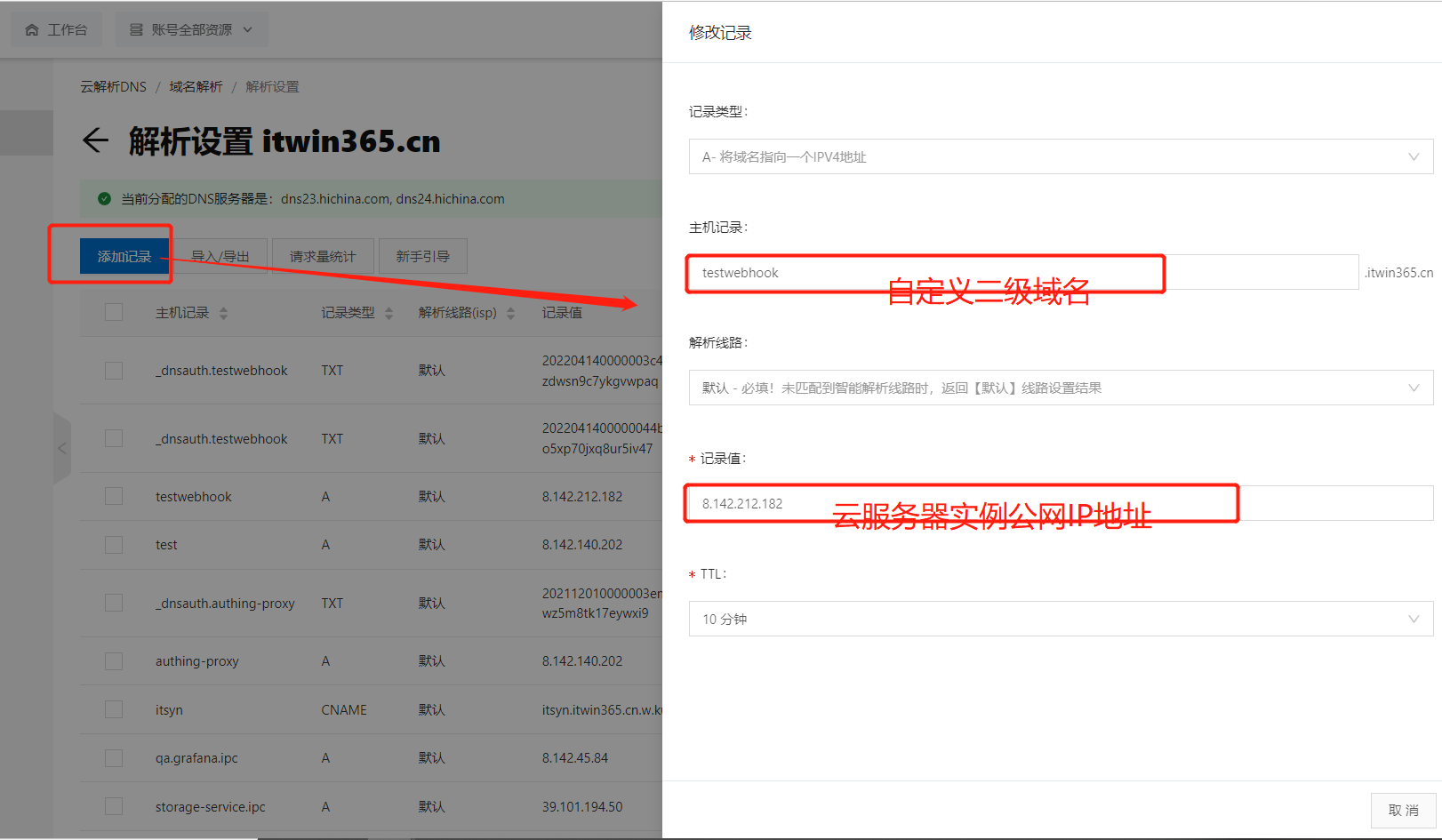Screen dimensions: 1442x840
Task: Go to 云解析DNS in the breadcrumb
Action: click(113, 86)
